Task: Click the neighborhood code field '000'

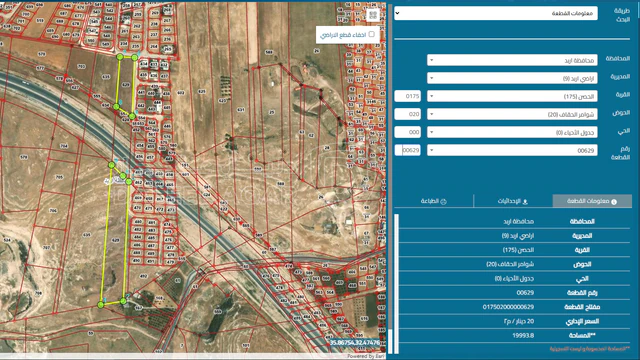Action: tap(407, 132)
